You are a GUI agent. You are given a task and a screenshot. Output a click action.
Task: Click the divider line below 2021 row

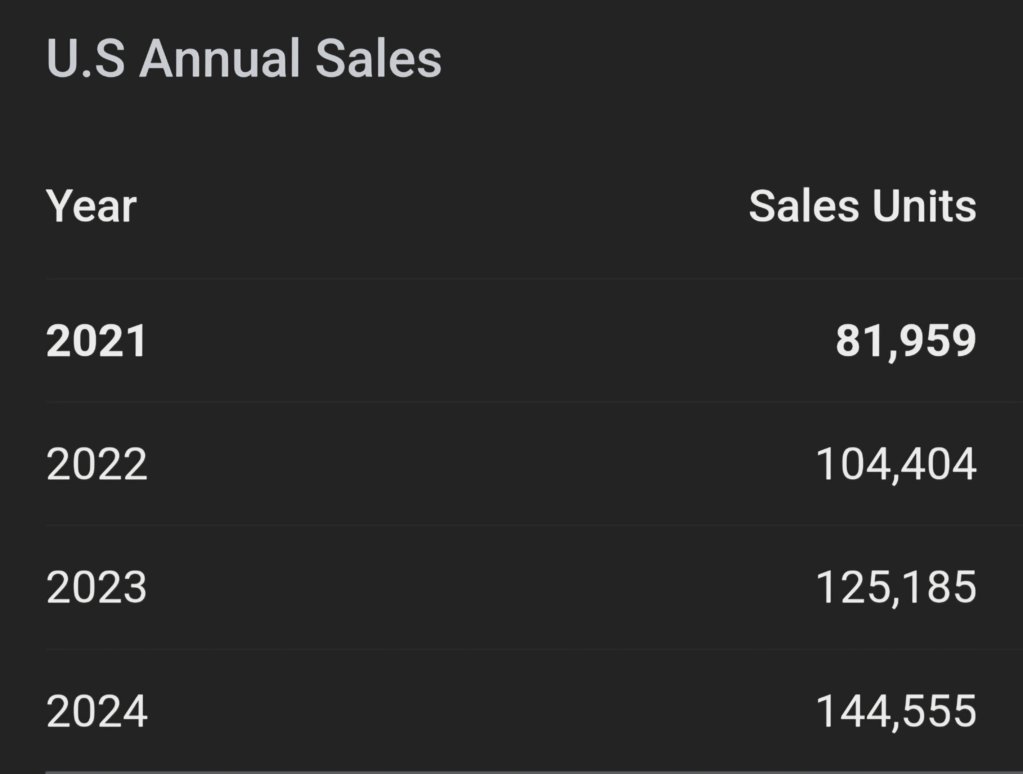(534, 402)
